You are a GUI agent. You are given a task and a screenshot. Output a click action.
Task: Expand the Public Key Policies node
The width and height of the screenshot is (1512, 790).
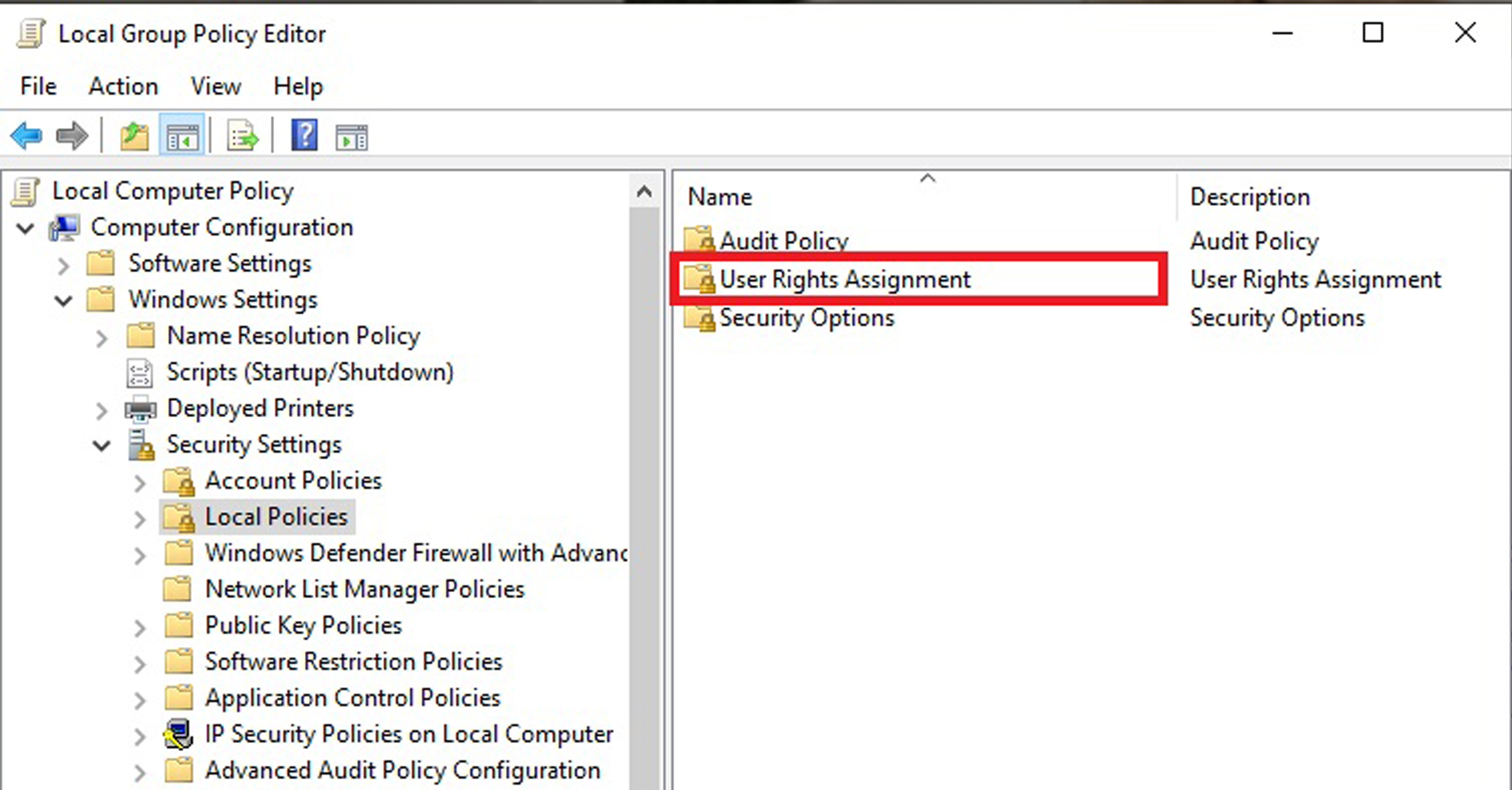[x=140, y=627]
